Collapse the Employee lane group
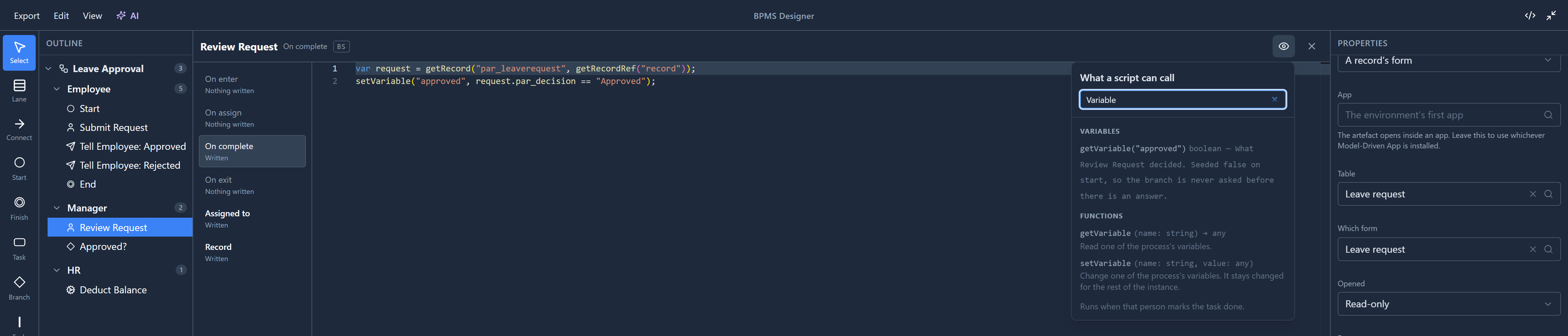The height and width of the screenshot is (336, 1568). coord(57,89)
